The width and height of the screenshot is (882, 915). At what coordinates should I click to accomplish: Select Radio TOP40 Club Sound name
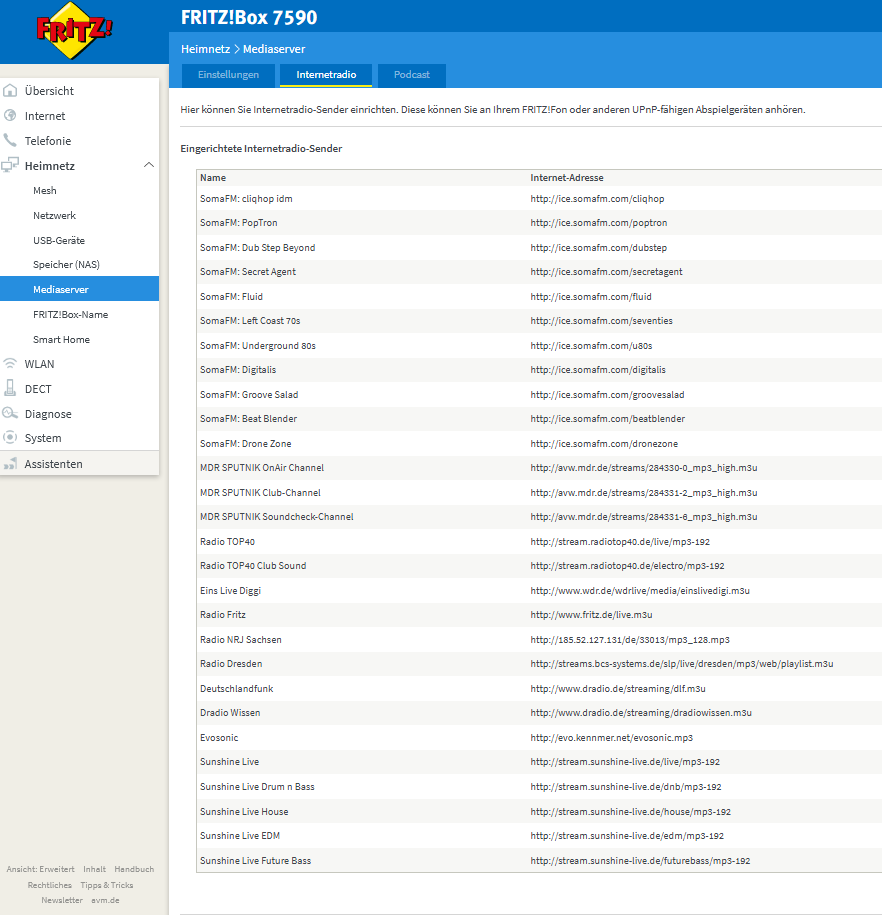[x=253, y=565]
